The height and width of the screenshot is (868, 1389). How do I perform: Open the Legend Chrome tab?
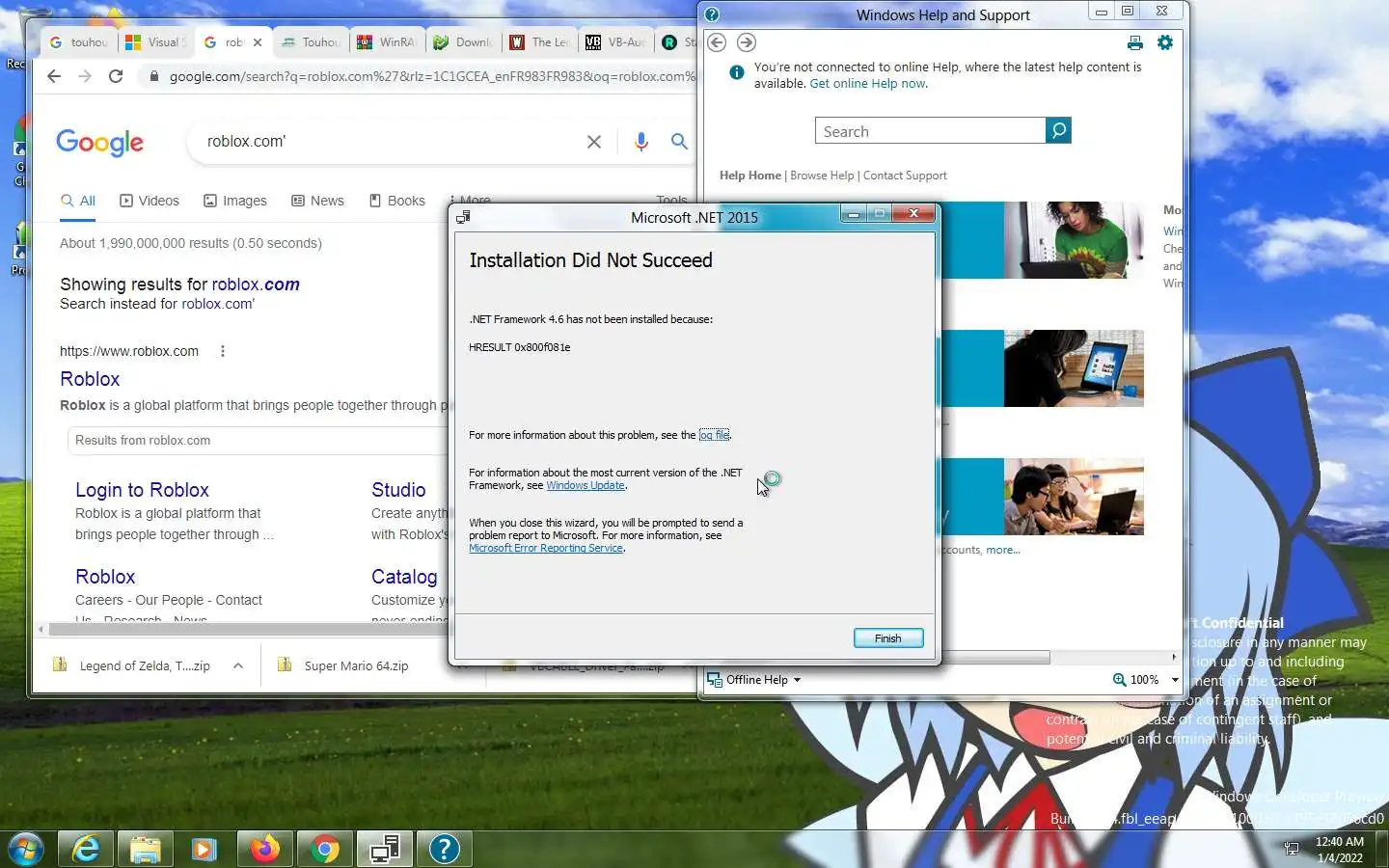click(x=539, y=42)
